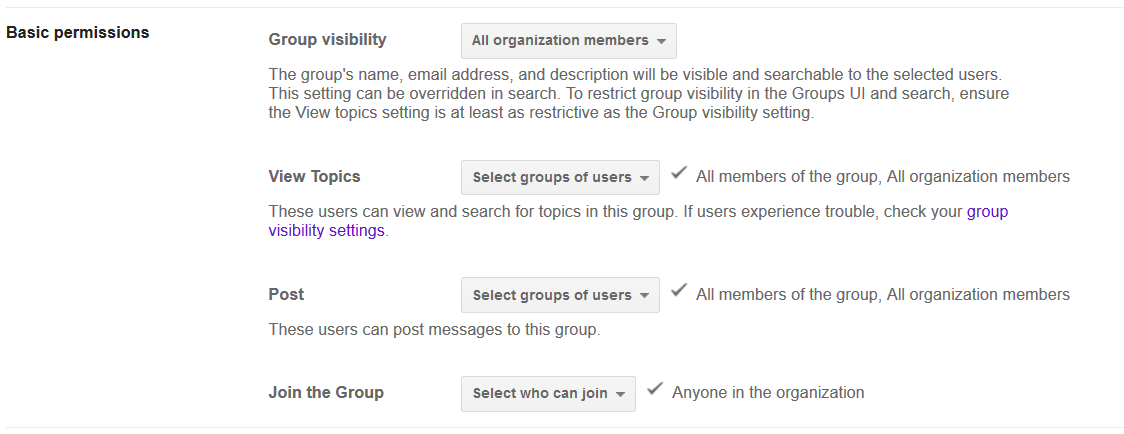Viewport: 1124px width, 434px height.
Task: Click the checkmark icon beside Post selection
Action: click(x=679, y=292)
